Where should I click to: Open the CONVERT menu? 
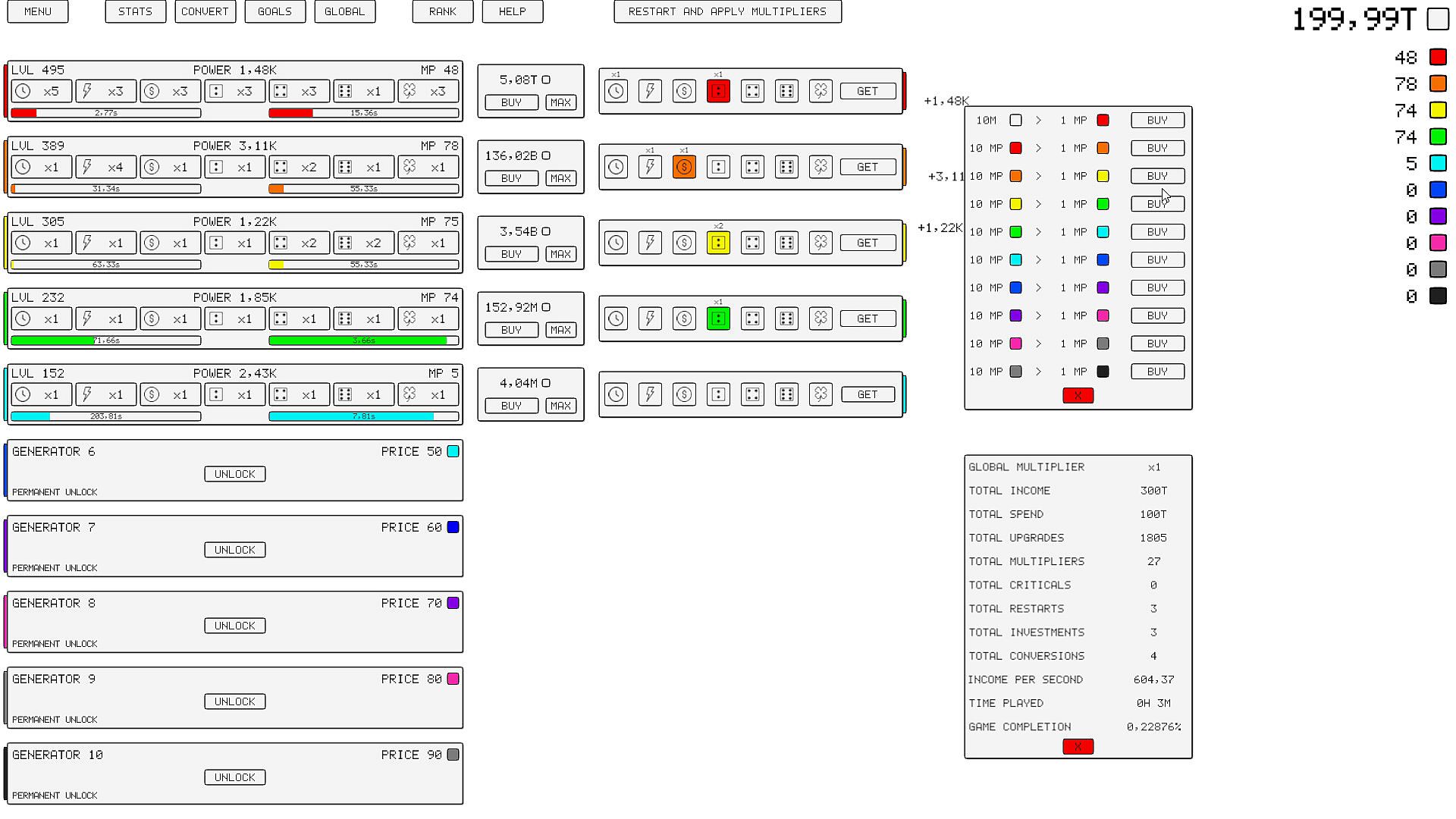(x=205, y=11)
